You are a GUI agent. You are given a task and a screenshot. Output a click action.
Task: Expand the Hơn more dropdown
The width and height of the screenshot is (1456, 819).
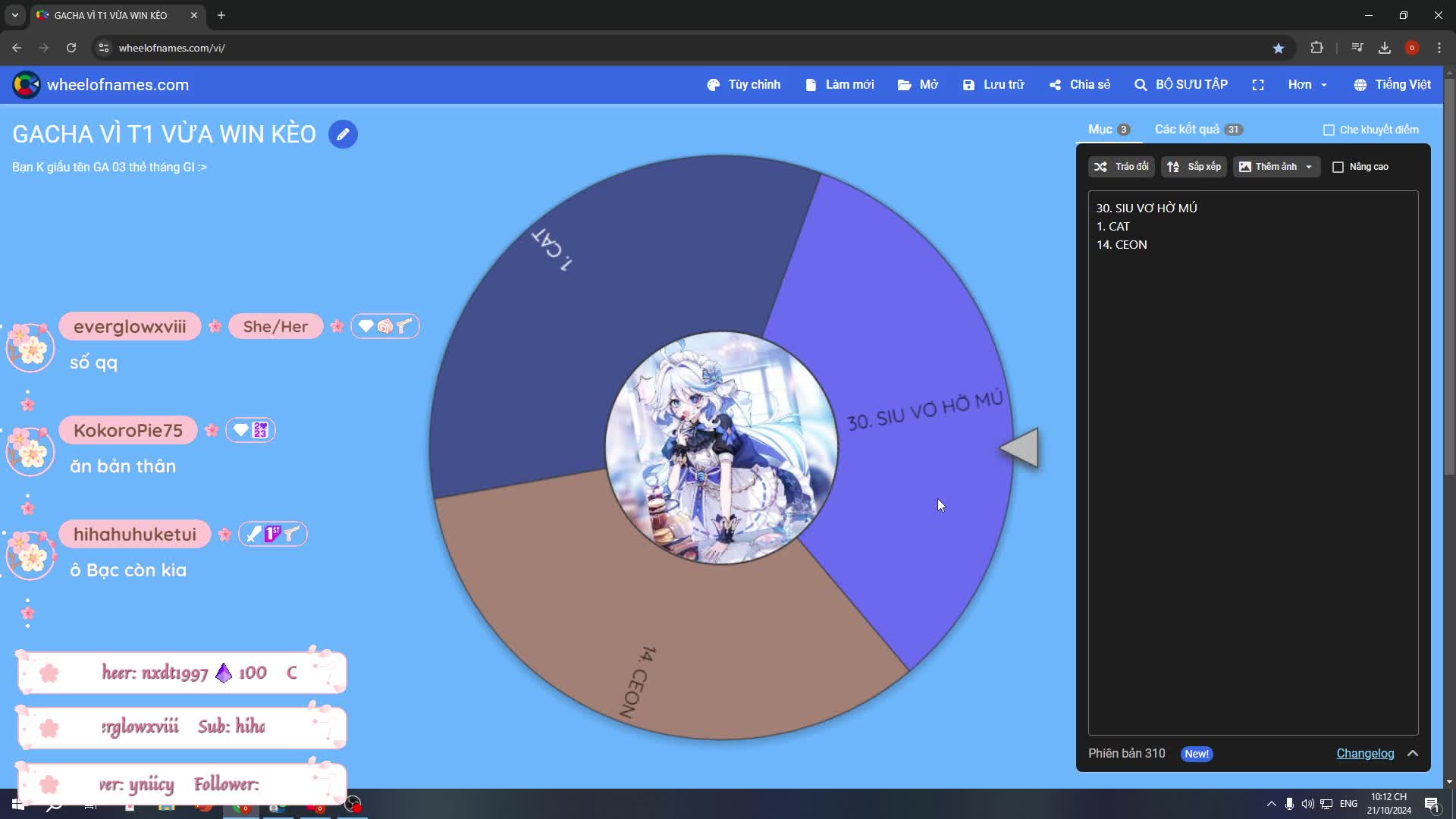(x=1307, y=85)
